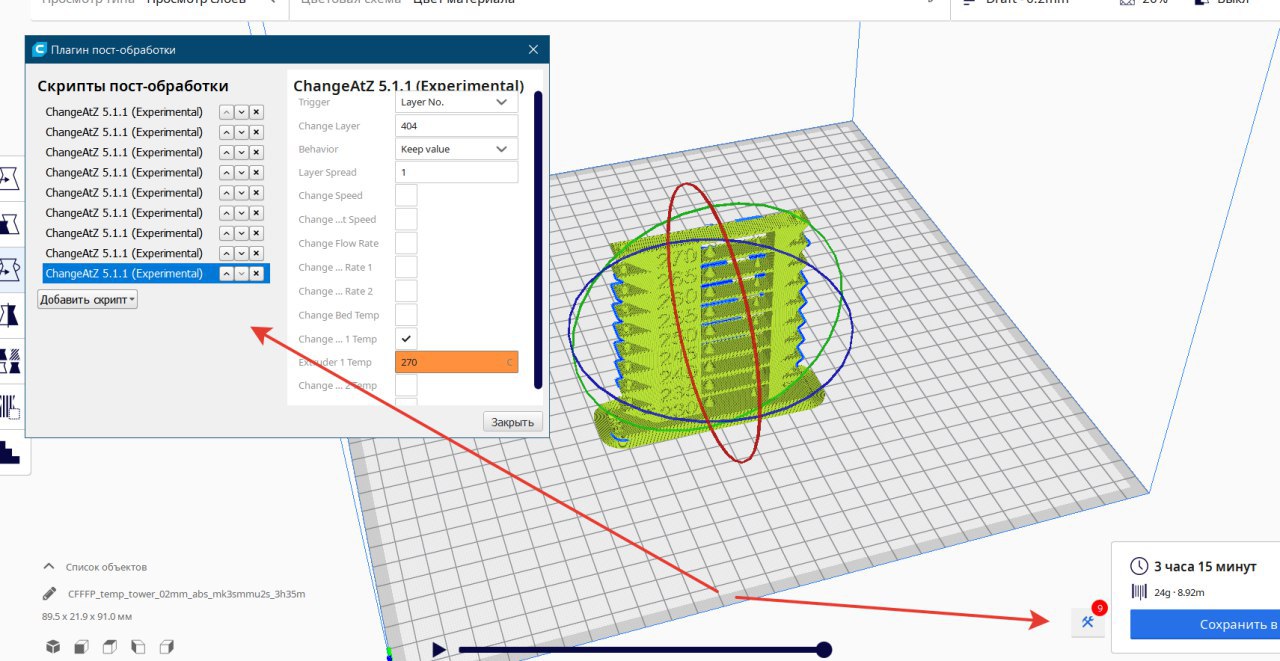Open the Trigger dropdown showing Layer No.
Screen dimensions: 1280x661
[457, 102]
